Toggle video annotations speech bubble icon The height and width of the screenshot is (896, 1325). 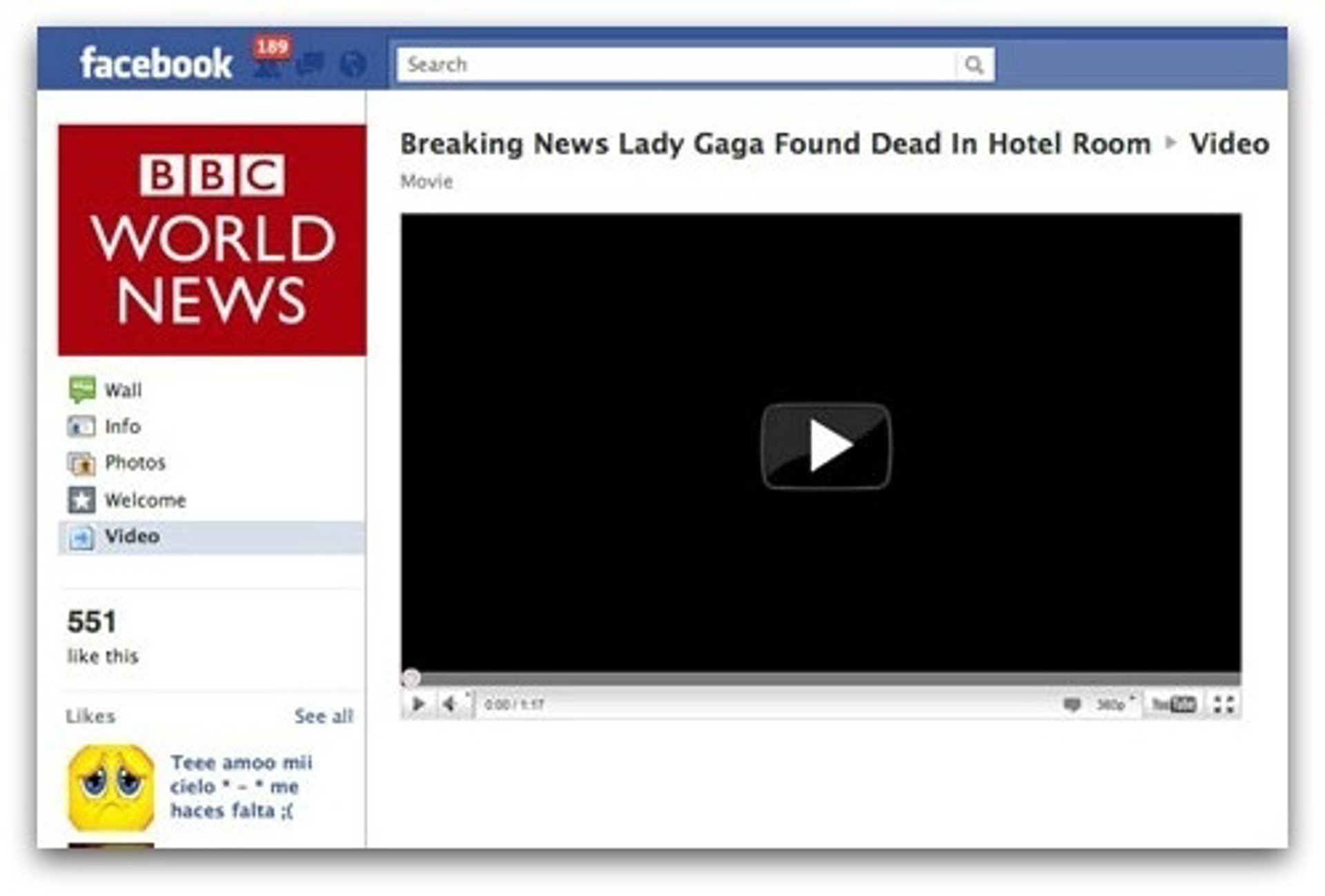coord(1071,704)
